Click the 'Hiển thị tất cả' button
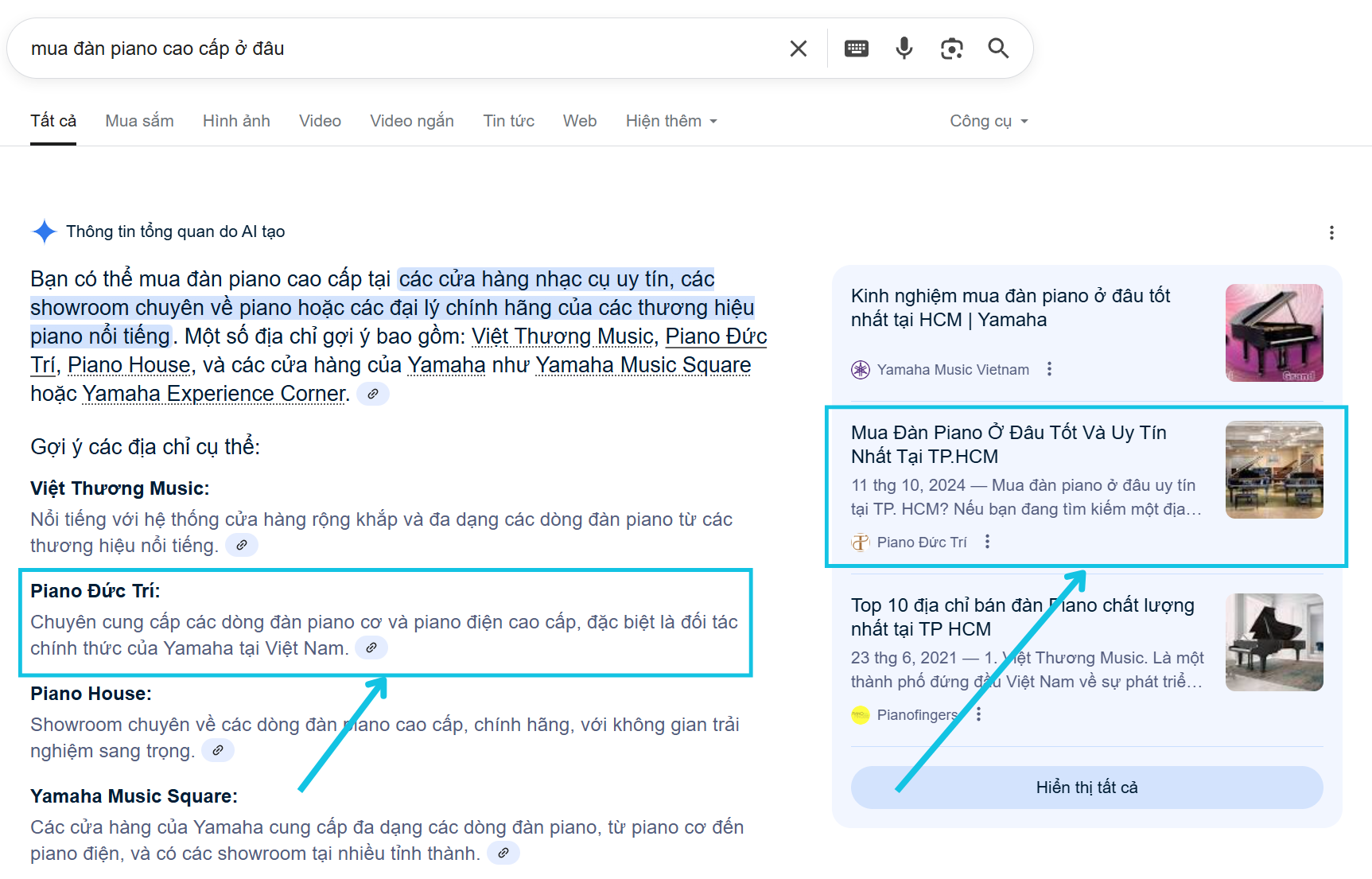This screenshot has width=1372, height=879. click(1086, 787)
